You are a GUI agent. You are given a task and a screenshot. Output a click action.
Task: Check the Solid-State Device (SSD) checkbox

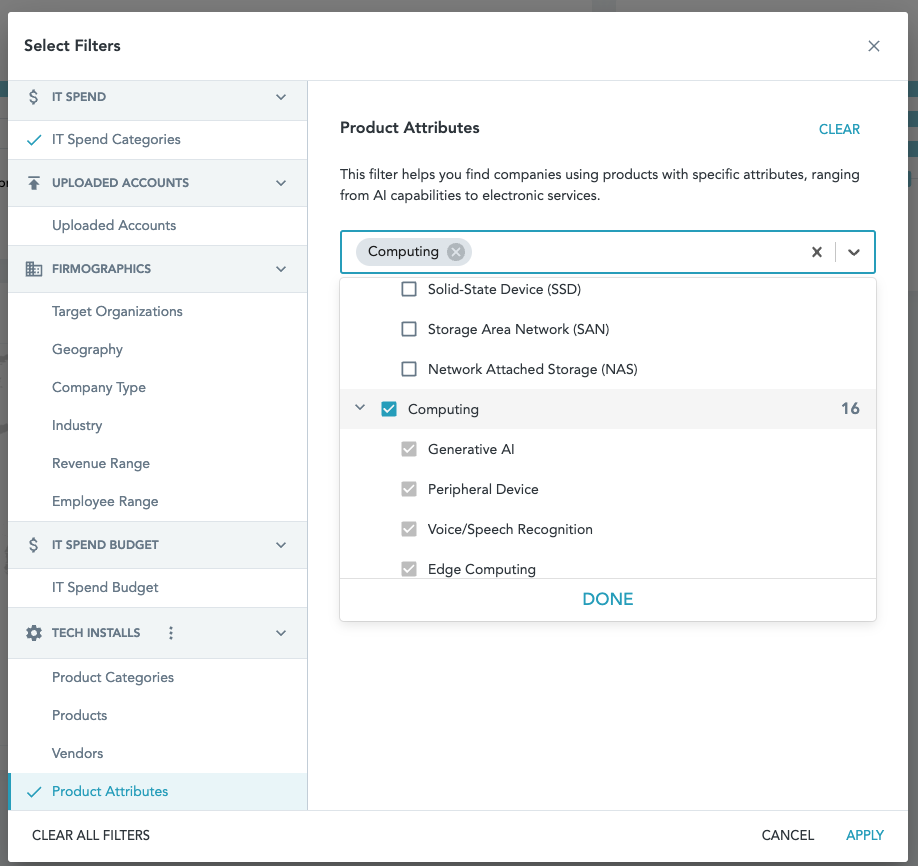tap(409, 290)
